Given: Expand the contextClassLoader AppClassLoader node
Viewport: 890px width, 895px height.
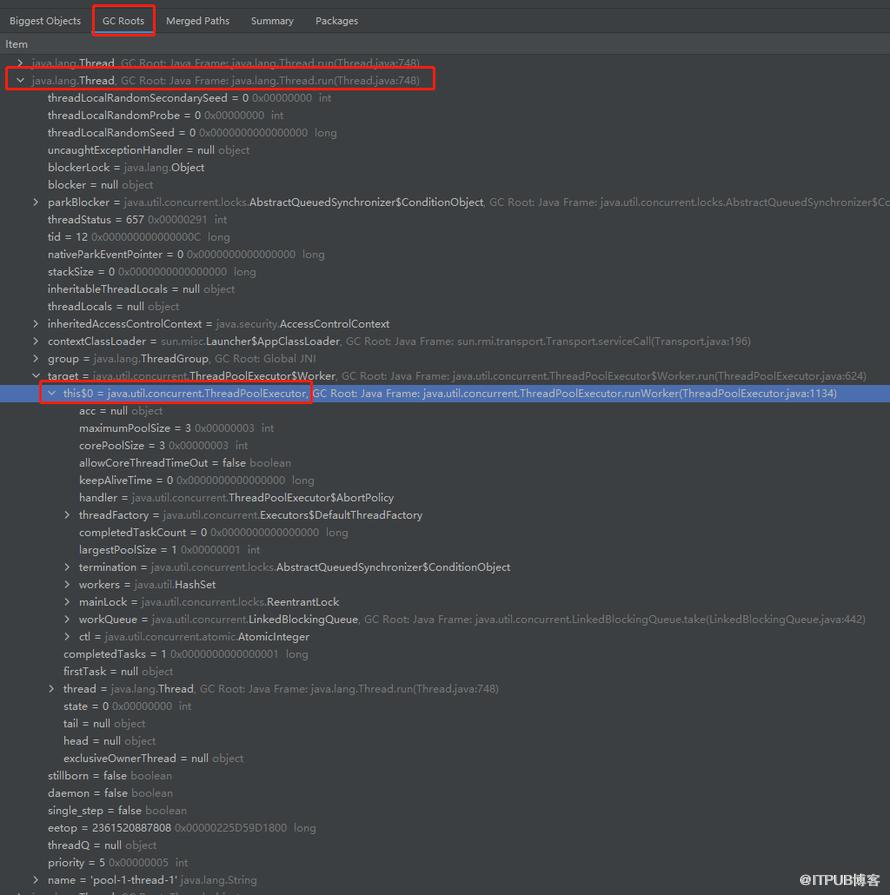Looking at the screenshot, I should (36, 341).
